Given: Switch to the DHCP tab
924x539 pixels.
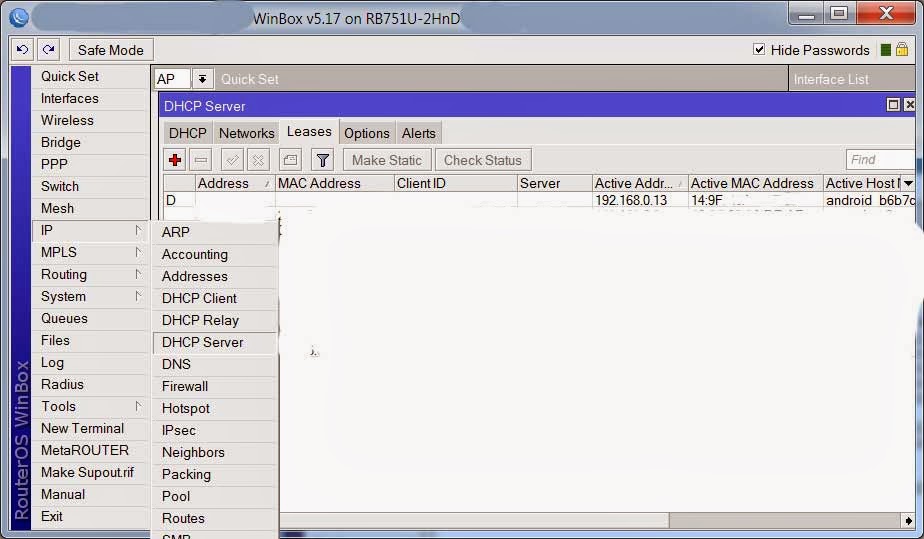Looking at the screenshot, I should [187, 133].
